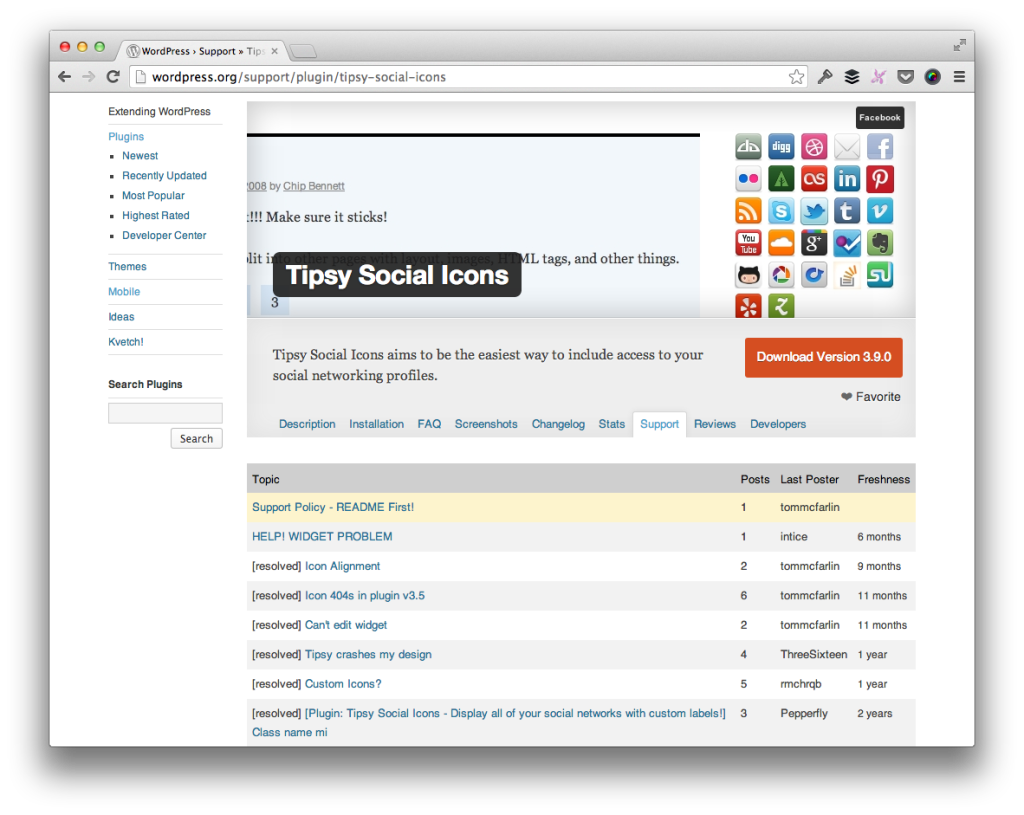
Task: Go back with the browser back arrow
Action: click(65, 76)
